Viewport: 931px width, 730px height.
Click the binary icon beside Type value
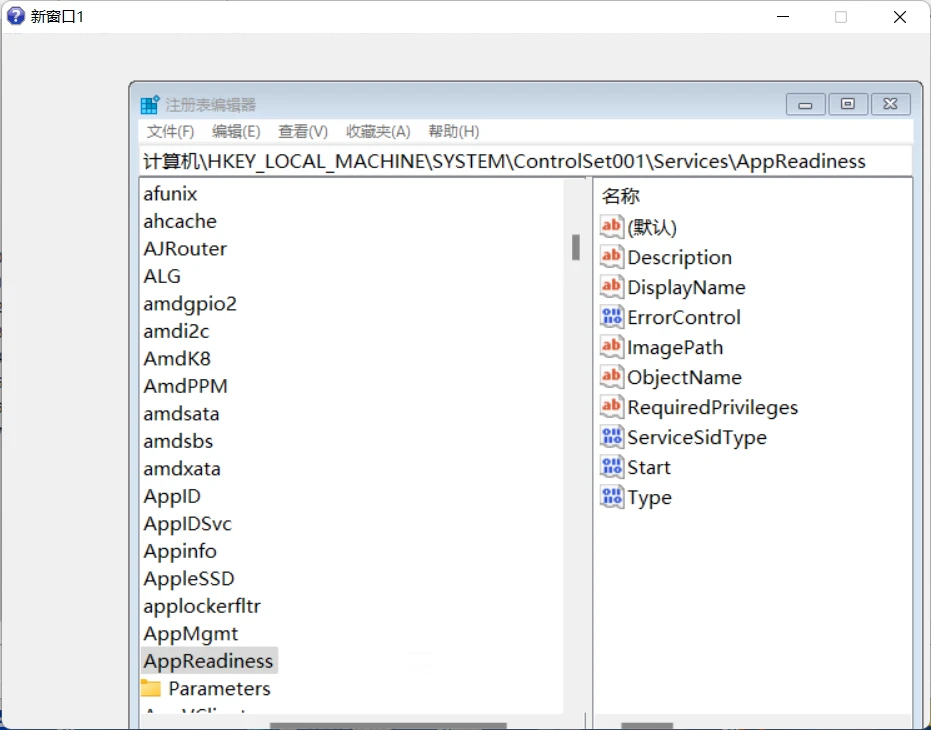pos(612,497)
